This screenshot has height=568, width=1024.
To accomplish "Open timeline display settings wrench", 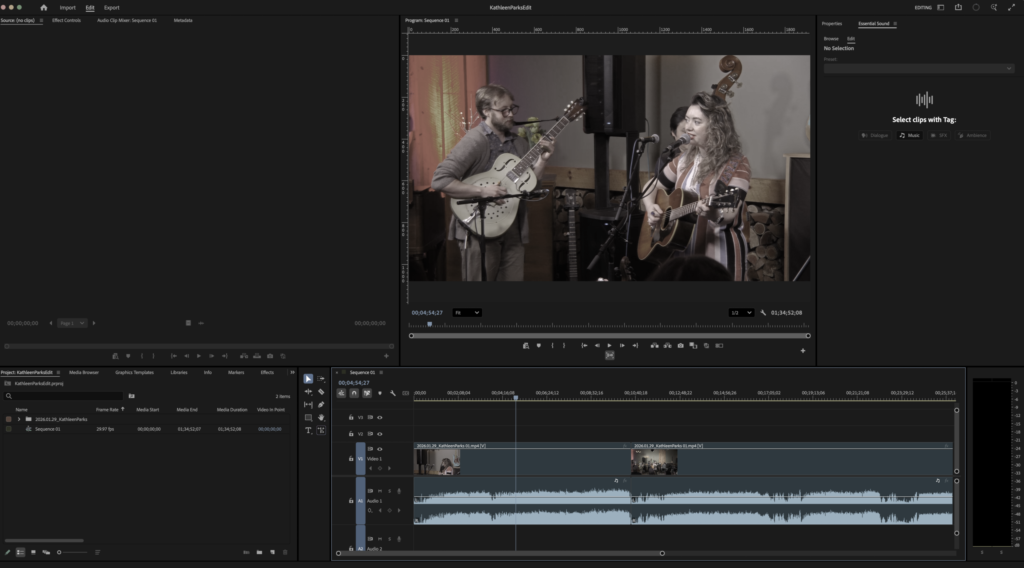I will click(393, 393).
